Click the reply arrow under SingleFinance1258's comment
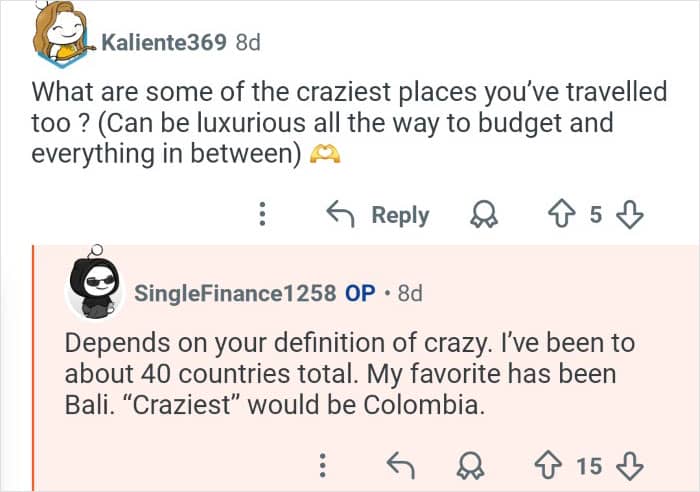This screenshot has height=492, width=700. tap(398, 465)
